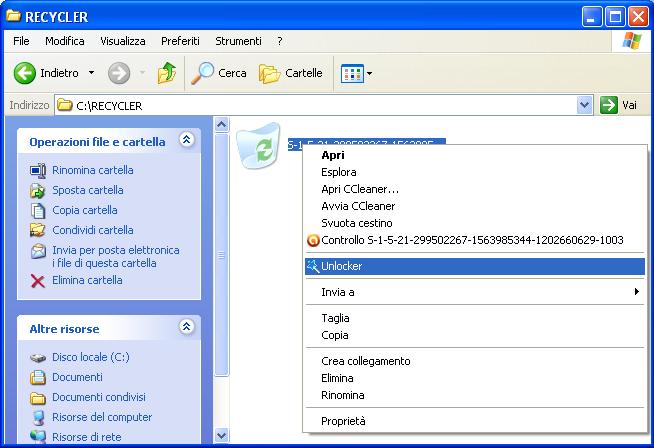Image resolution: width=654 pixels, height=448 pixels.
Task: Open the Cerca search magnifier
Action: point(202,73)
